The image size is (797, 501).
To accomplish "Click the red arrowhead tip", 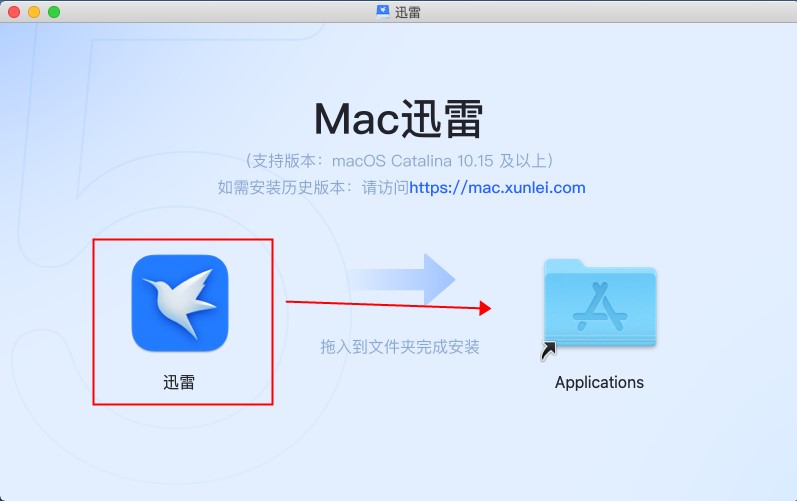I will pyautogui.click(x=488, y=308).
